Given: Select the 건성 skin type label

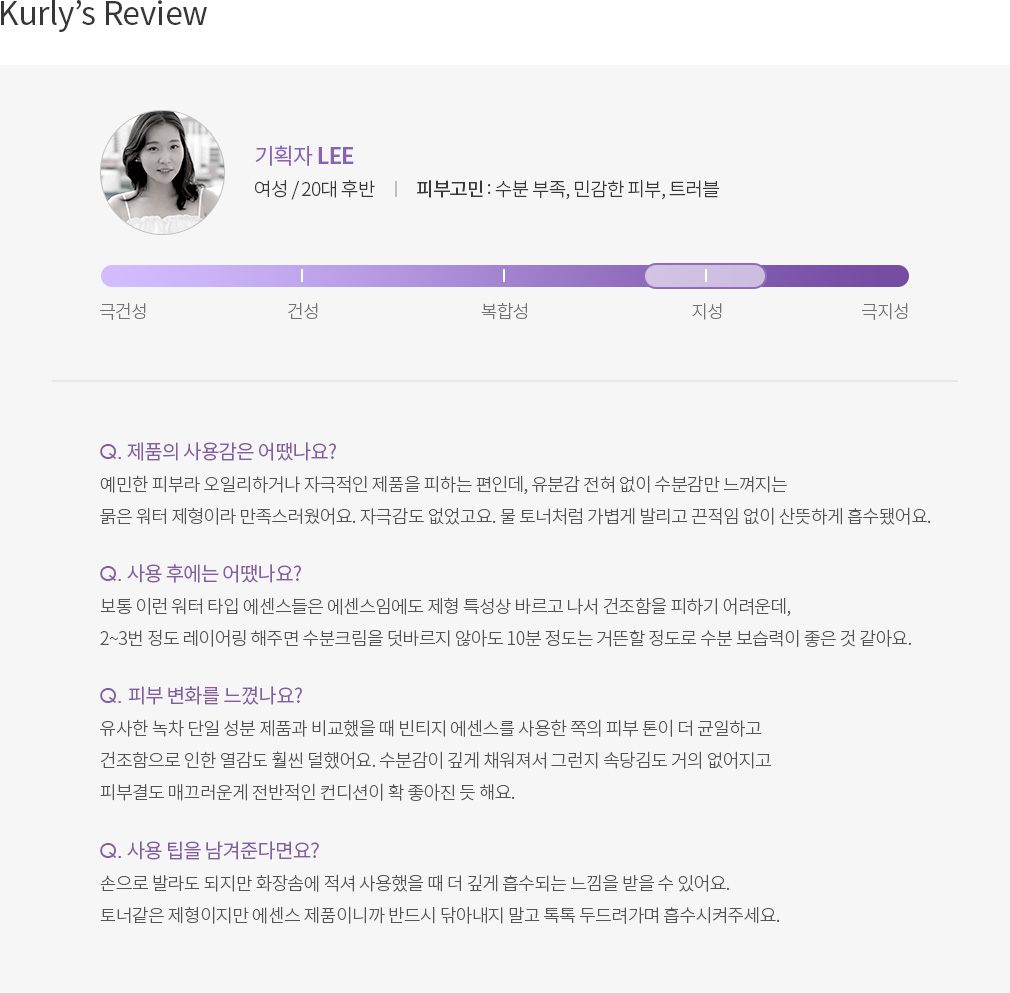Looking at the screenshot, I should pyautogui.click(x=303, y=311).
